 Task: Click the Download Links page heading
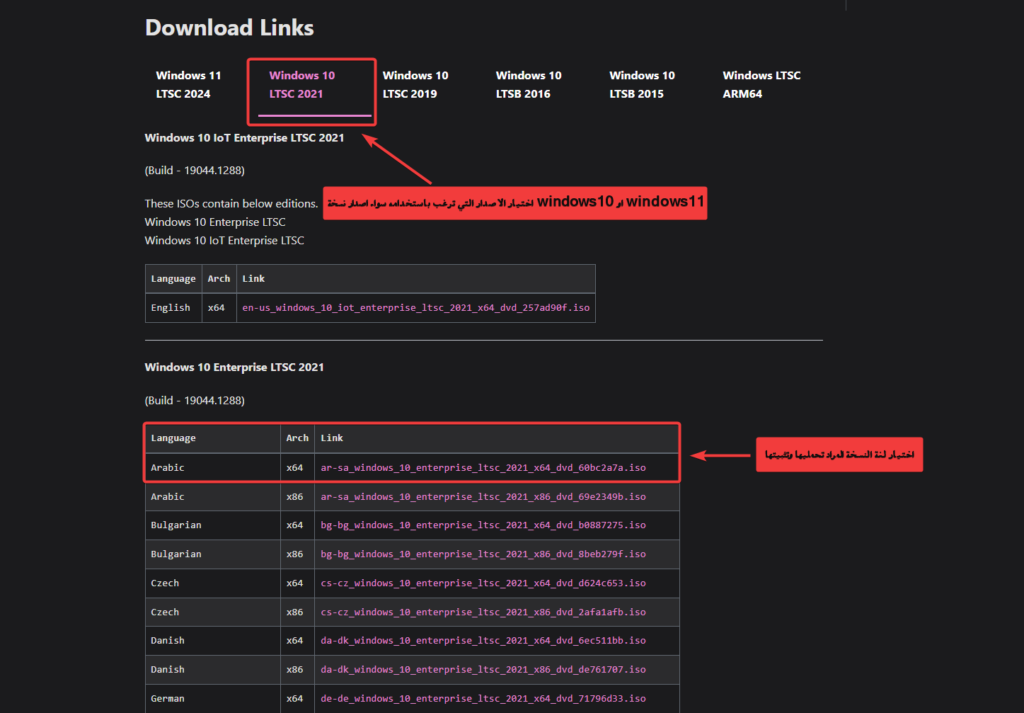(229, 28)
